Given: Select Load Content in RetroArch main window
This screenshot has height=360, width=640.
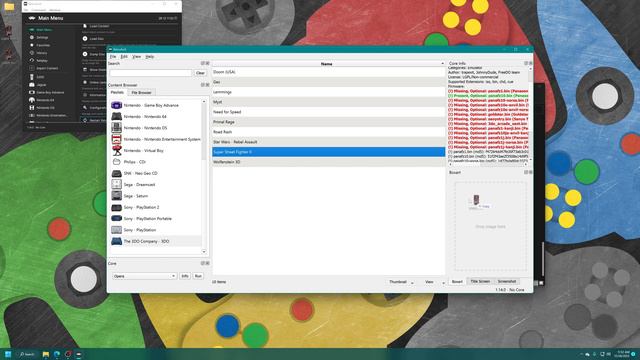Looking at the screenshot, I should pos(99,26).
